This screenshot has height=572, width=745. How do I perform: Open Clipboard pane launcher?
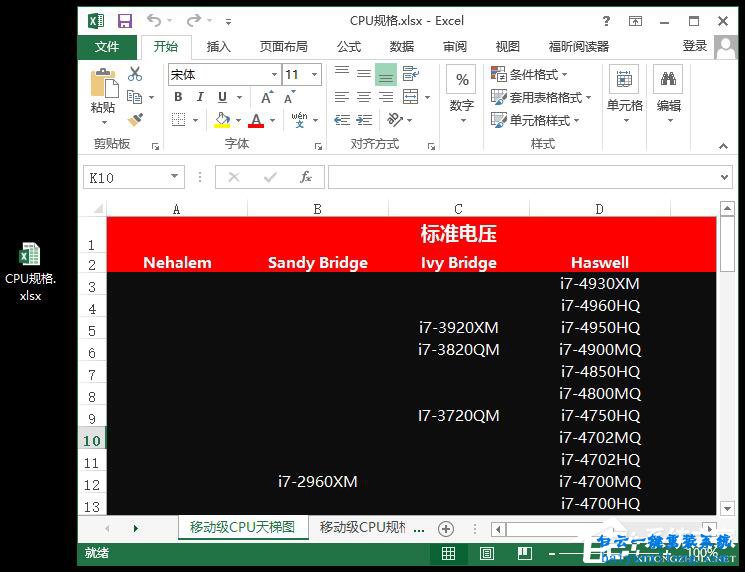coord(155,147)
